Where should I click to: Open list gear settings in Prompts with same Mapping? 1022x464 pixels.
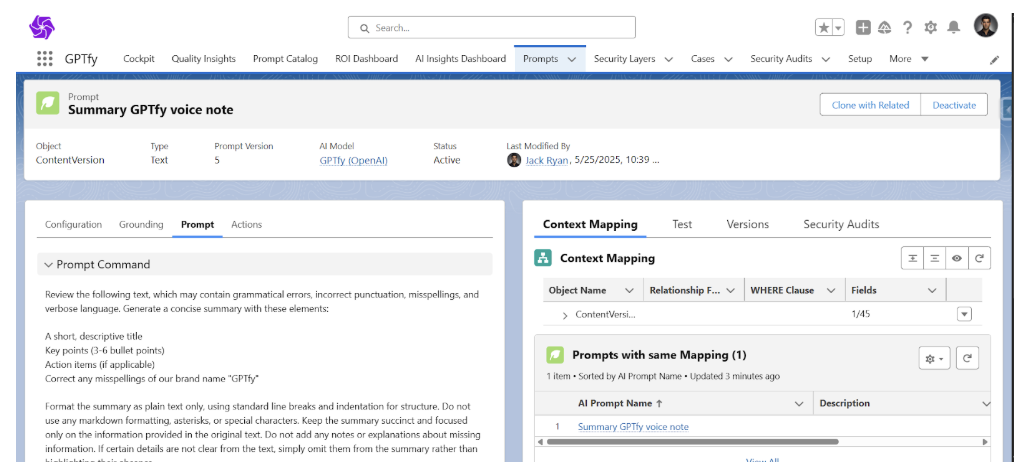pos(935,358)
